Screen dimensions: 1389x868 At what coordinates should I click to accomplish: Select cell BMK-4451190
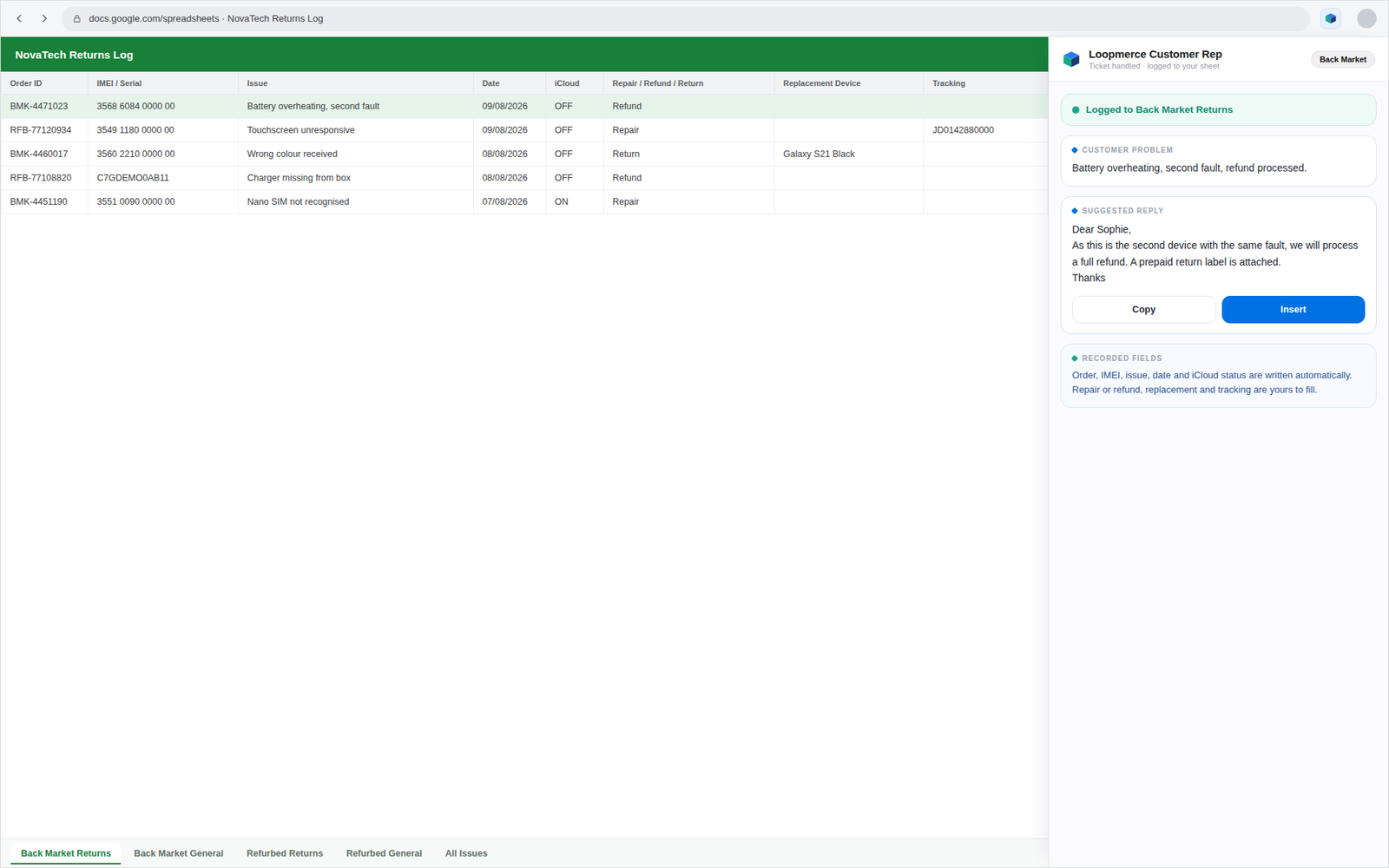[x=44, y=201]
